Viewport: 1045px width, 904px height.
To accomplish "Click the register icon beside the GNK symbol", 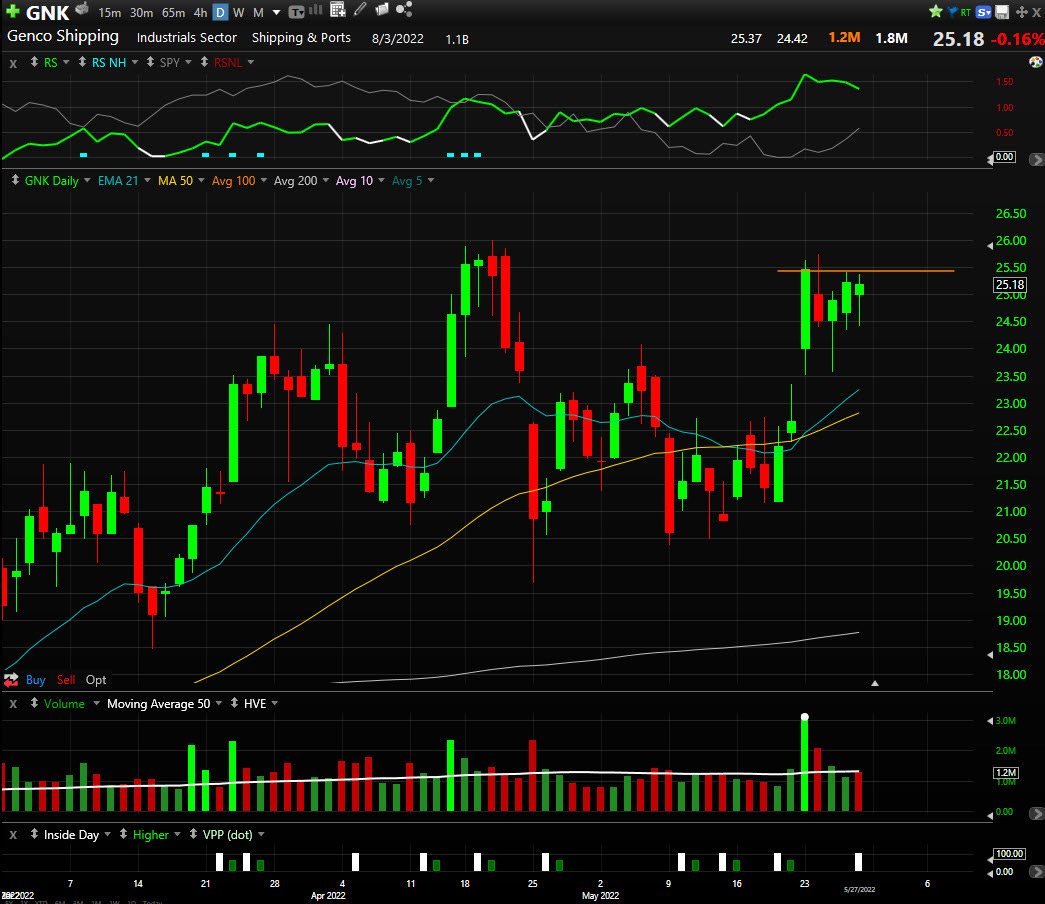I will click(81, 9).
